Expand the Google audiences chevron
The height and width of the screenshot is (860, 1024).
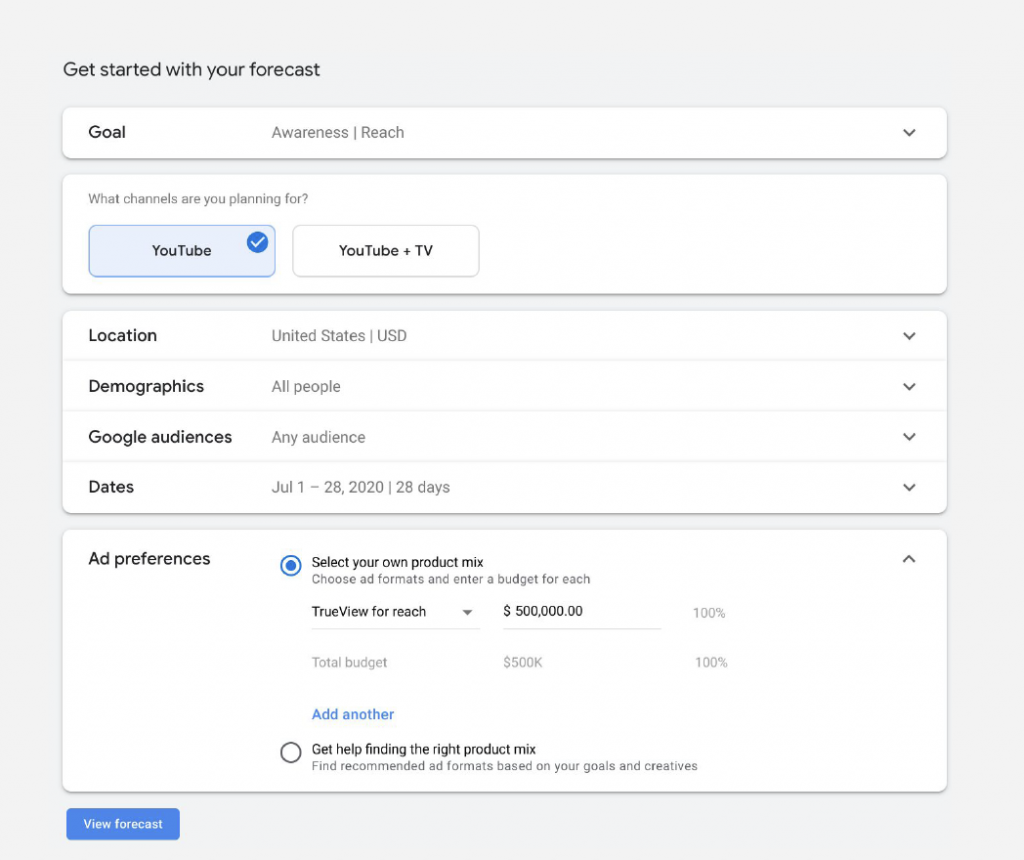tap(908, 437)
